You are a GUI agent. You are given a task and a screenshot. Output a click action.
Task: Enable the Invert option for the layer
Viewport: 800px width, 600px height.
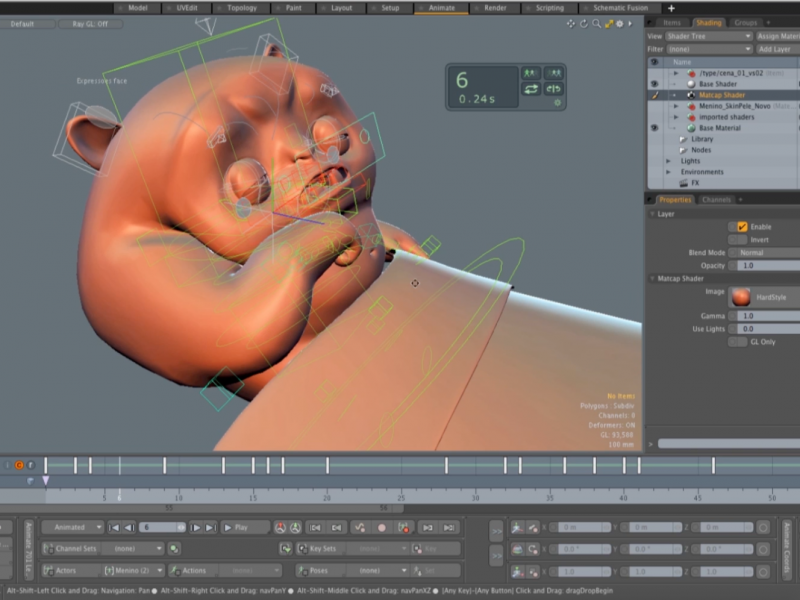click(743, 239)
